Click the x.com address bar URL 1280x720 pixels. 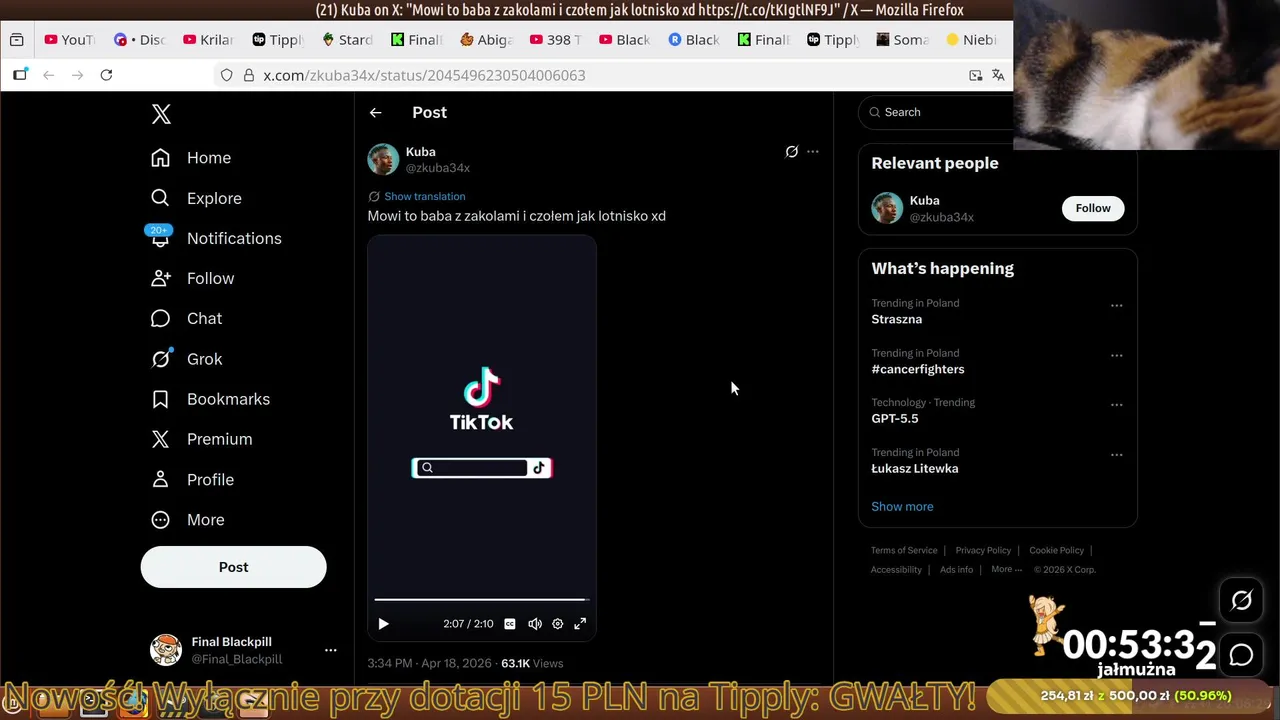[x=424, y=75]
